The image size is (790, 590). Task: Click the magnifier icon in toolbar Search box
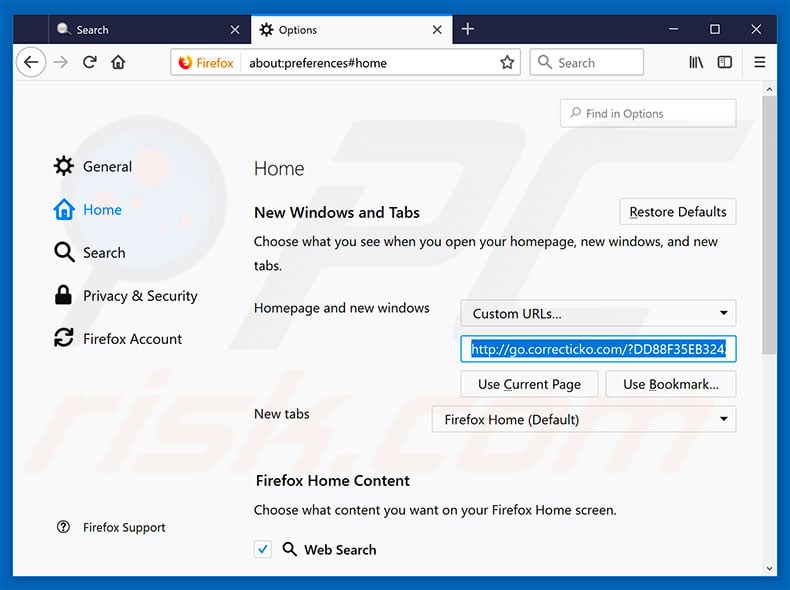(545, 62)
